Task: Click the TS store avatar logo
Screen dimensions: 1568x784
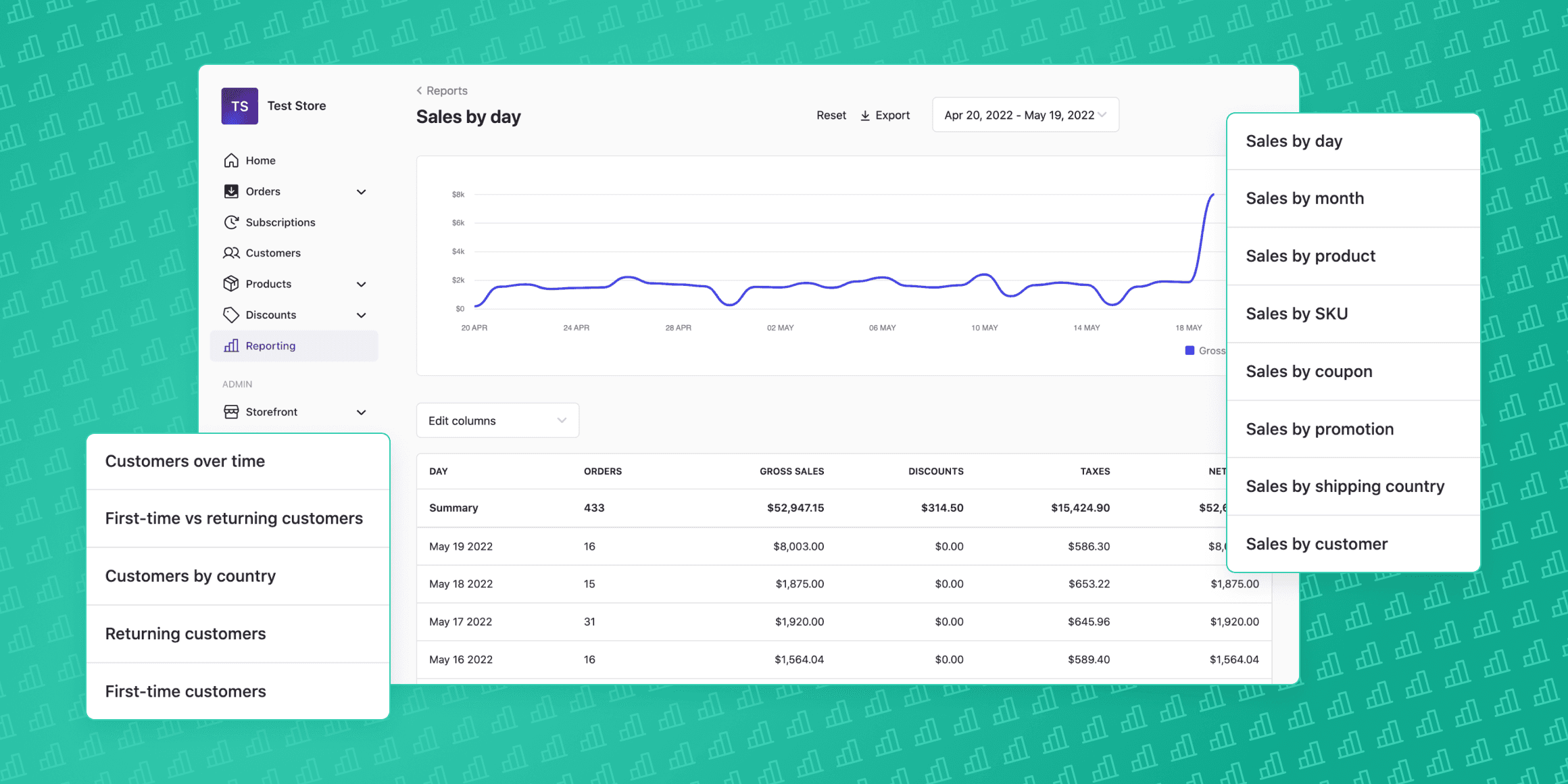Action: click(x=239, y=106)
